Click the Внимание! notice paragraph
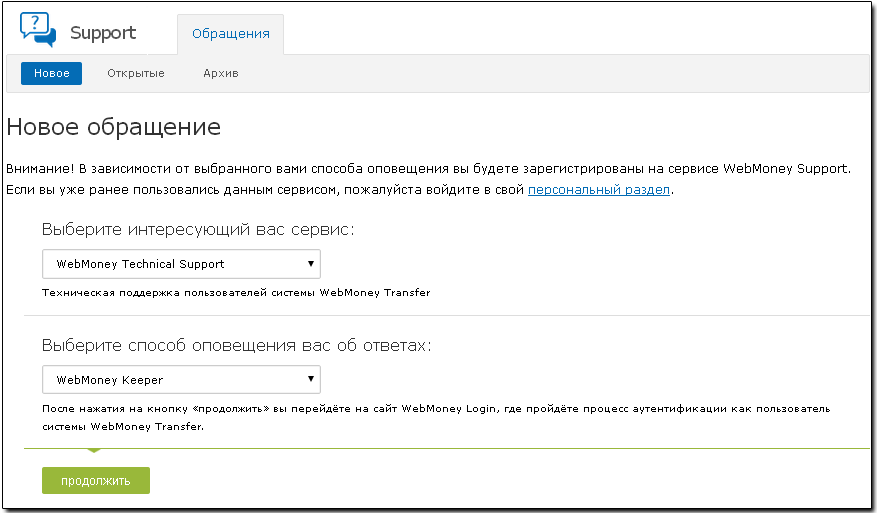Screen dimensions: 877x513 click(x=428, y=179)
